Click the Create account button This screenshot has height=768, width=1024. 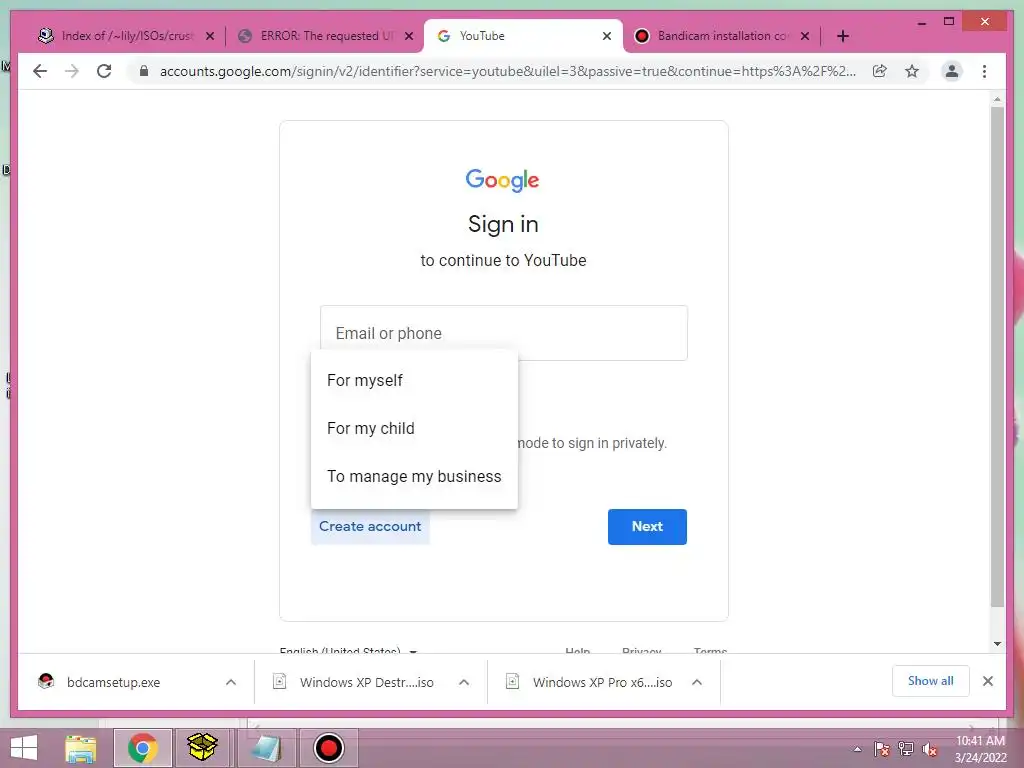click(x=370, y=526)
